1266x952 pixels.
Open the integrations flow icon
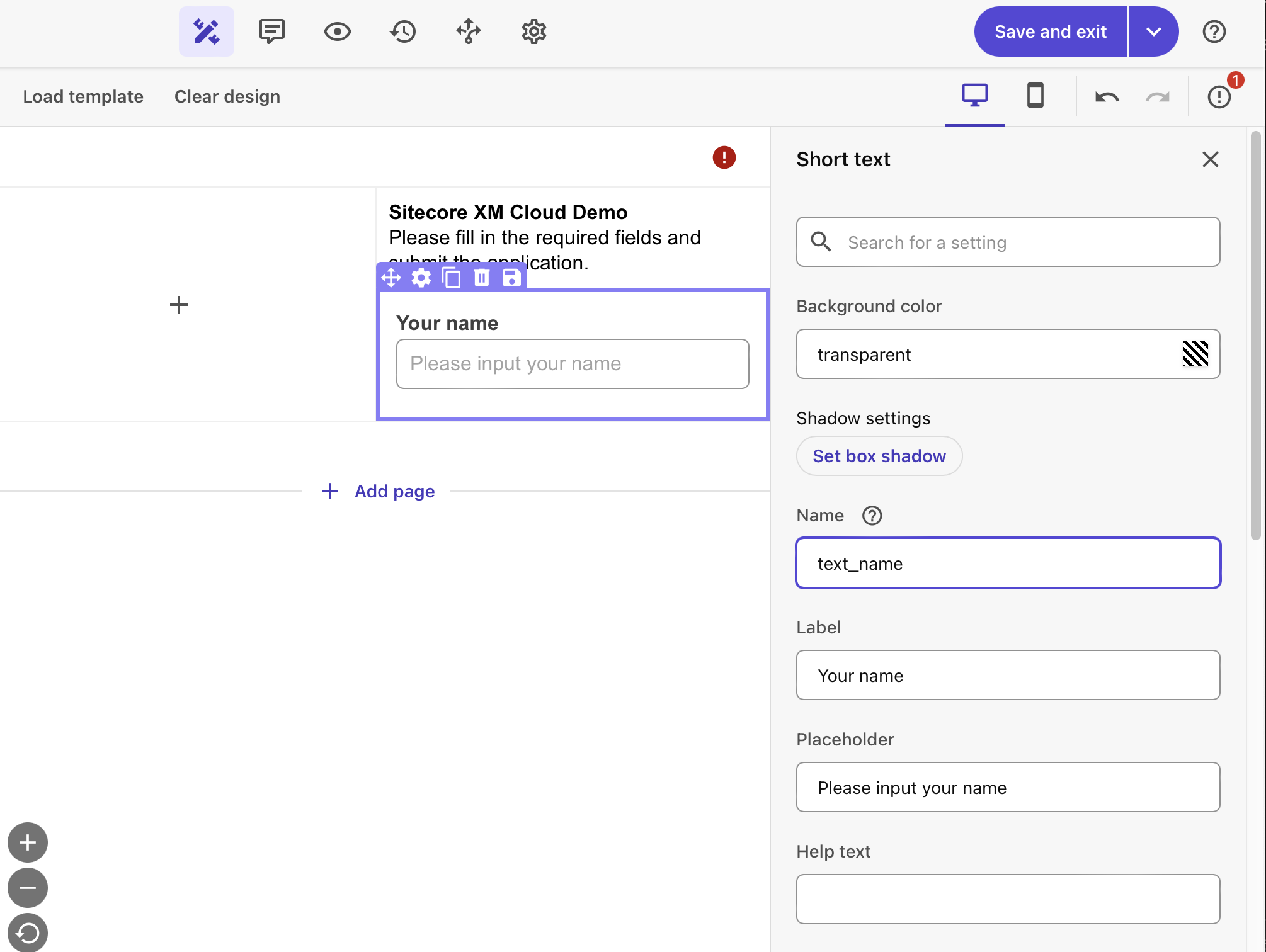pos(469,31)
